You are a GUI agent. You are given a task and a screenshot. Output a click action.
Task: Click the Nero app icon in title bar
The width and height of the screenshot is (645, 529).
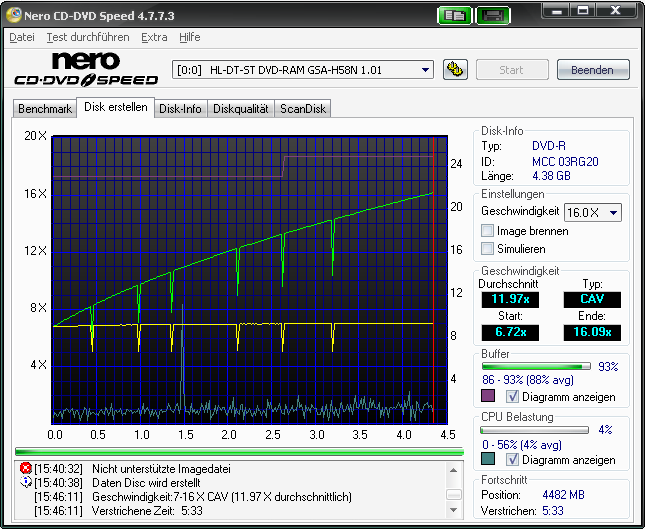point(13,15)
